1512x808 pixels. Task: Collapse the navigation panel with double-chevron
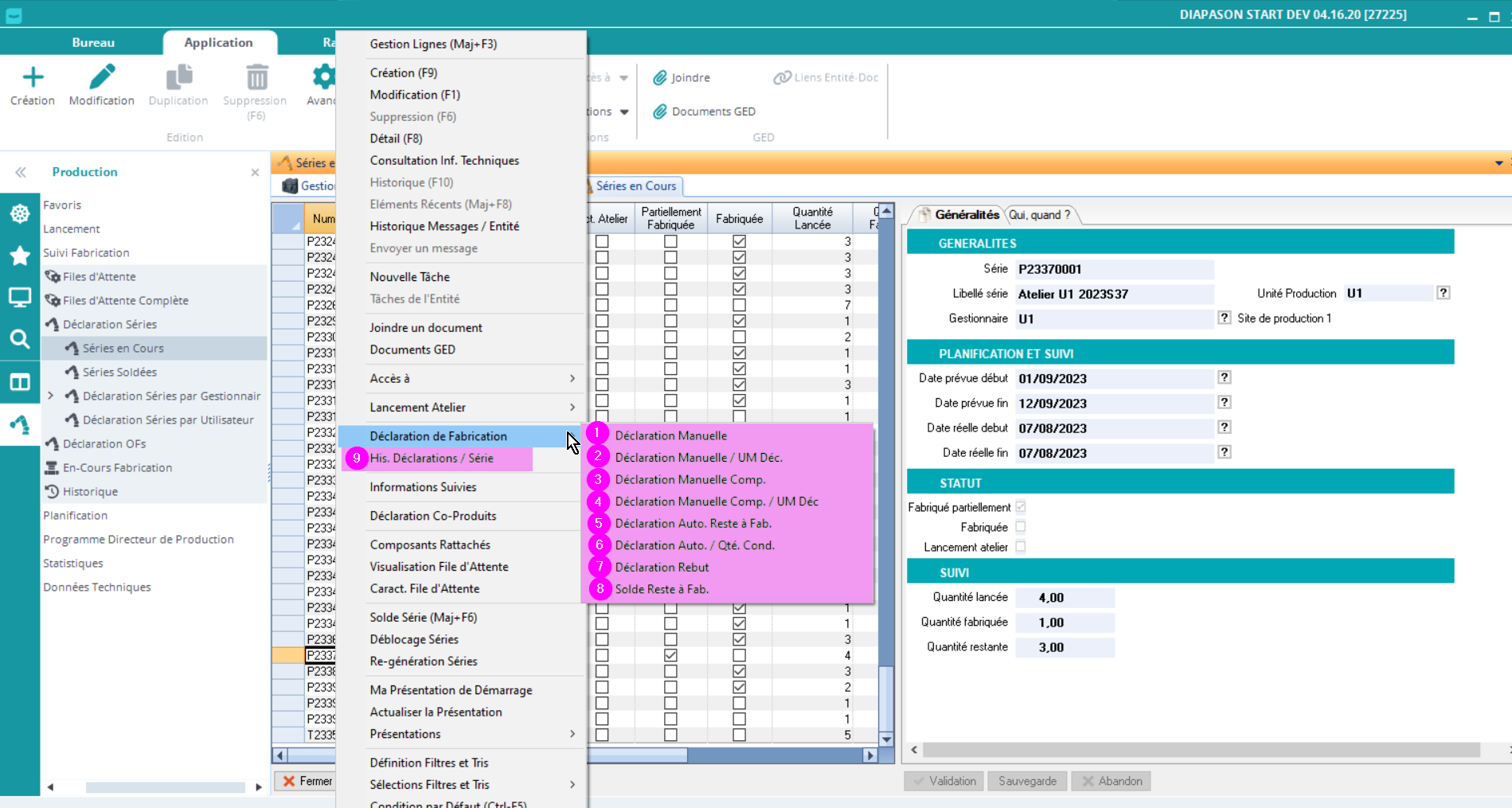tap(21, 172)
